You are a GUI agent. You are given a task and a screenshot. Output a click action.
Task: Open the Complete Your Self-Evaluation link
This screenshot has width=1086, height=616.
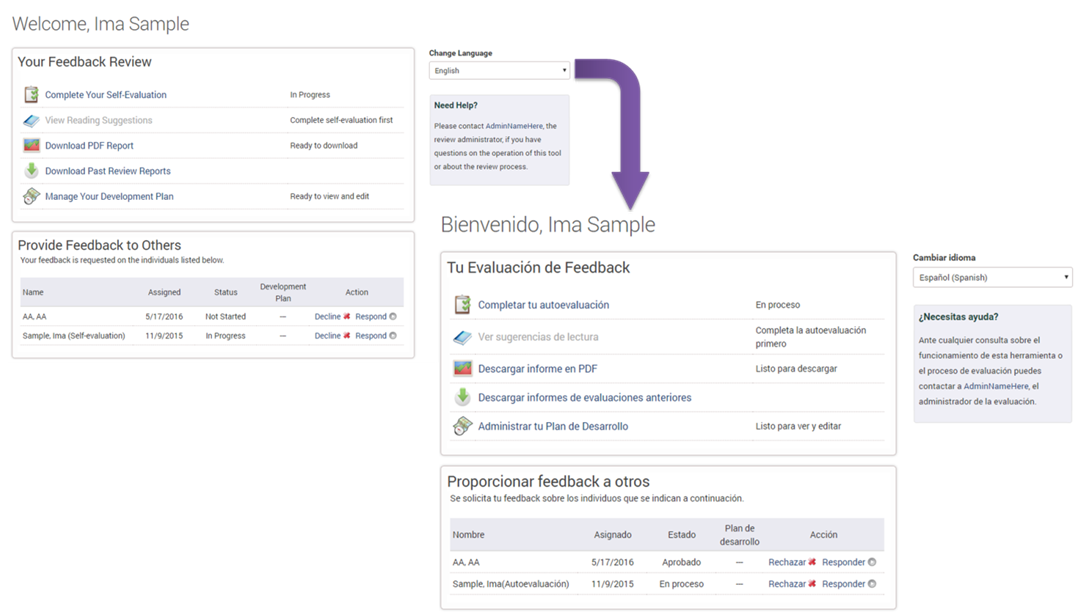[x=105, y=95]
